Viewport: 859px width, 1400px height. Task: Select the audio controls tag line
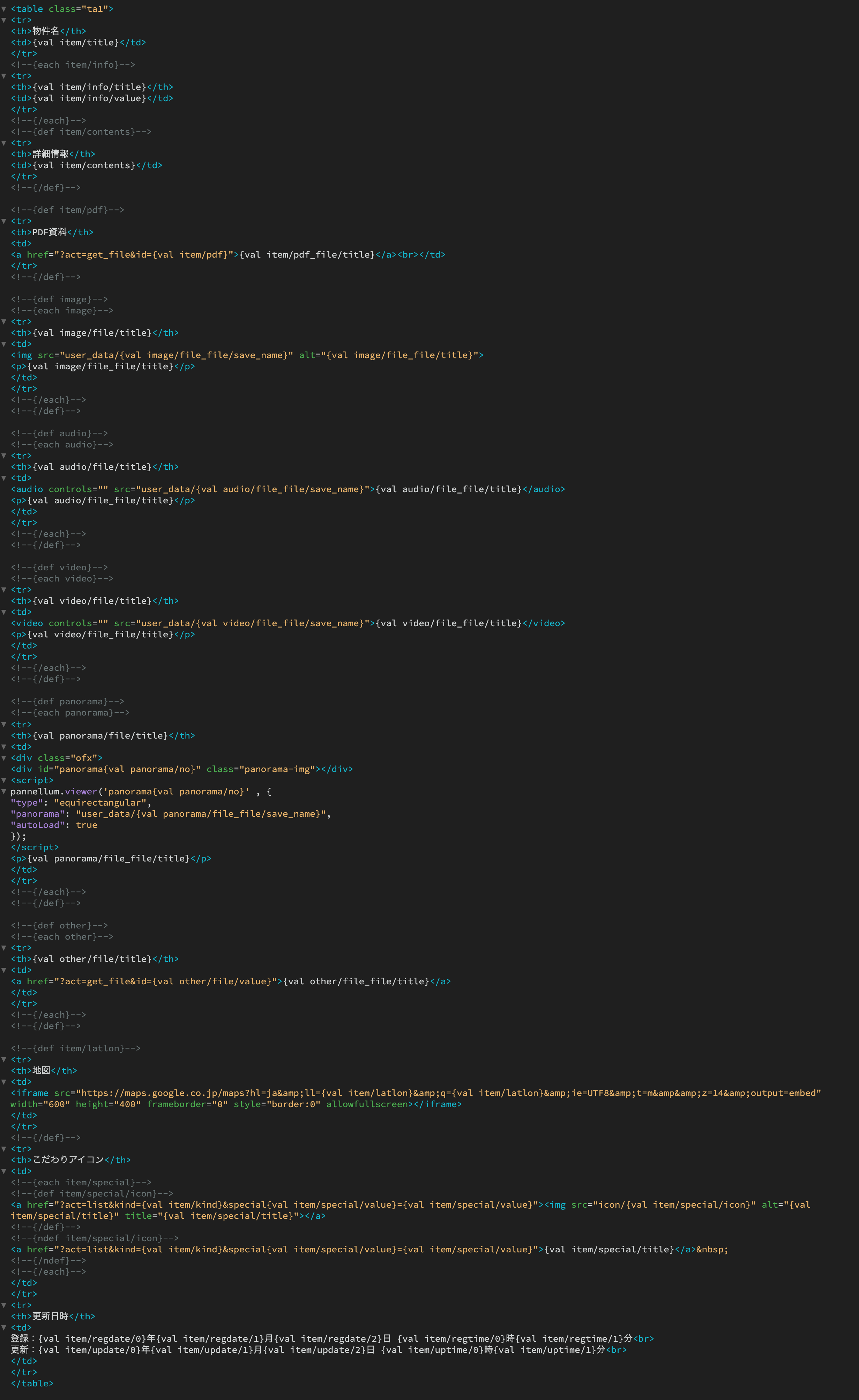288,489
